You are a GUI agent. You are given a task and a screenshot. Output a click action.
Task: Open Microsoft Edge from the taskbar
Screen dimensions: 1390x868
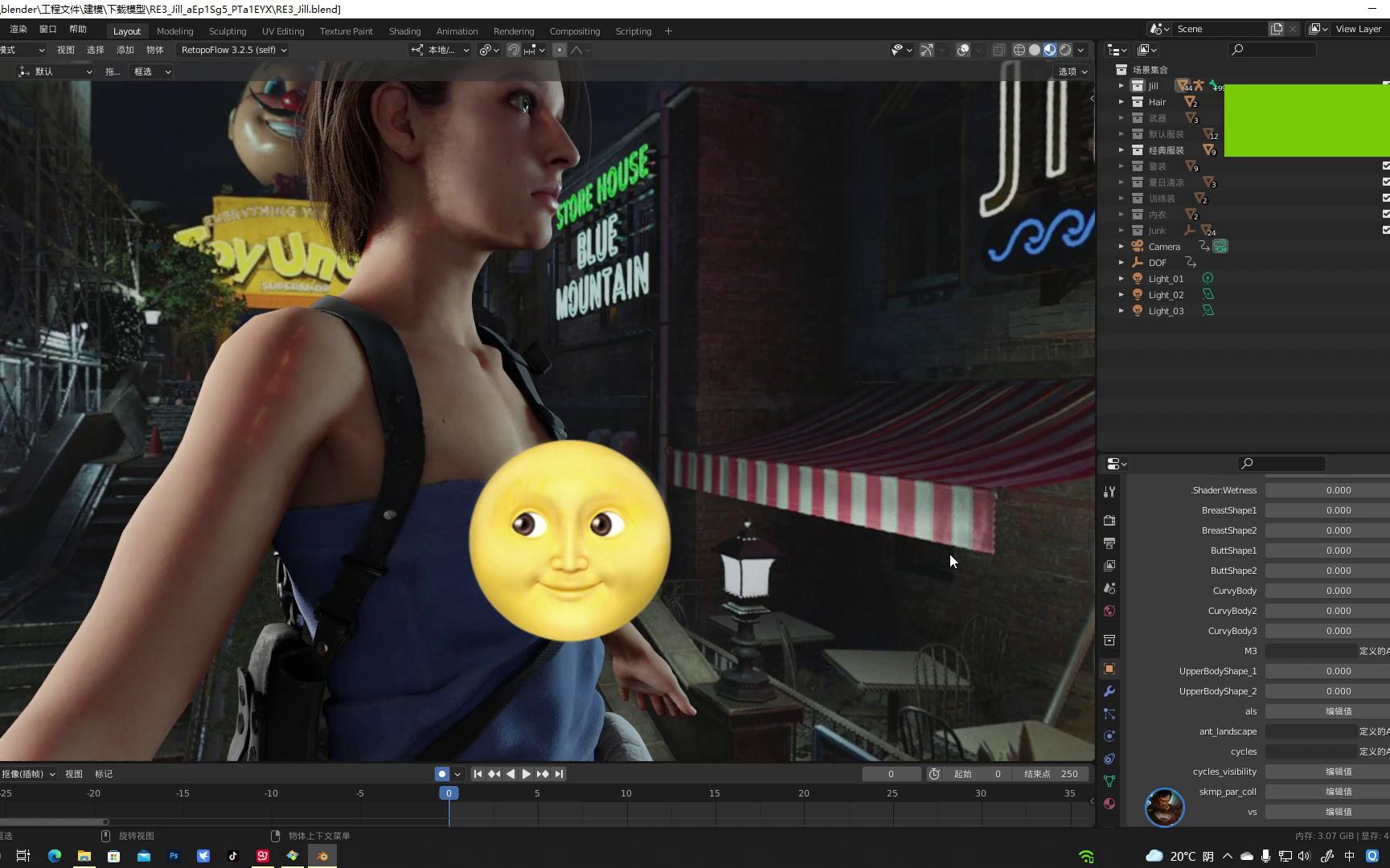coord(55,856)
